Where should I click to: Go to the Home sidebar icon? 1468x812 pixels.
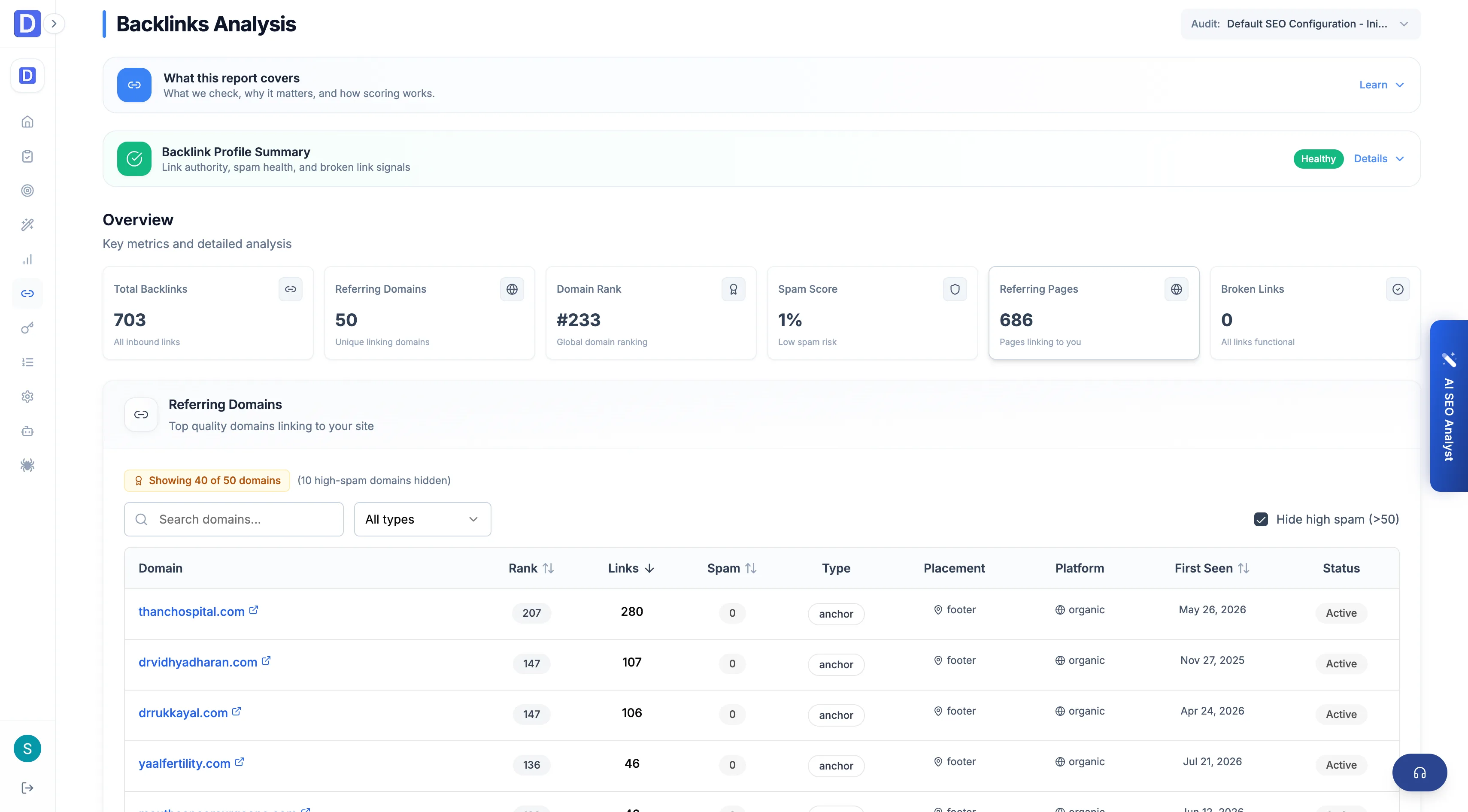click(x=27, y=121)
